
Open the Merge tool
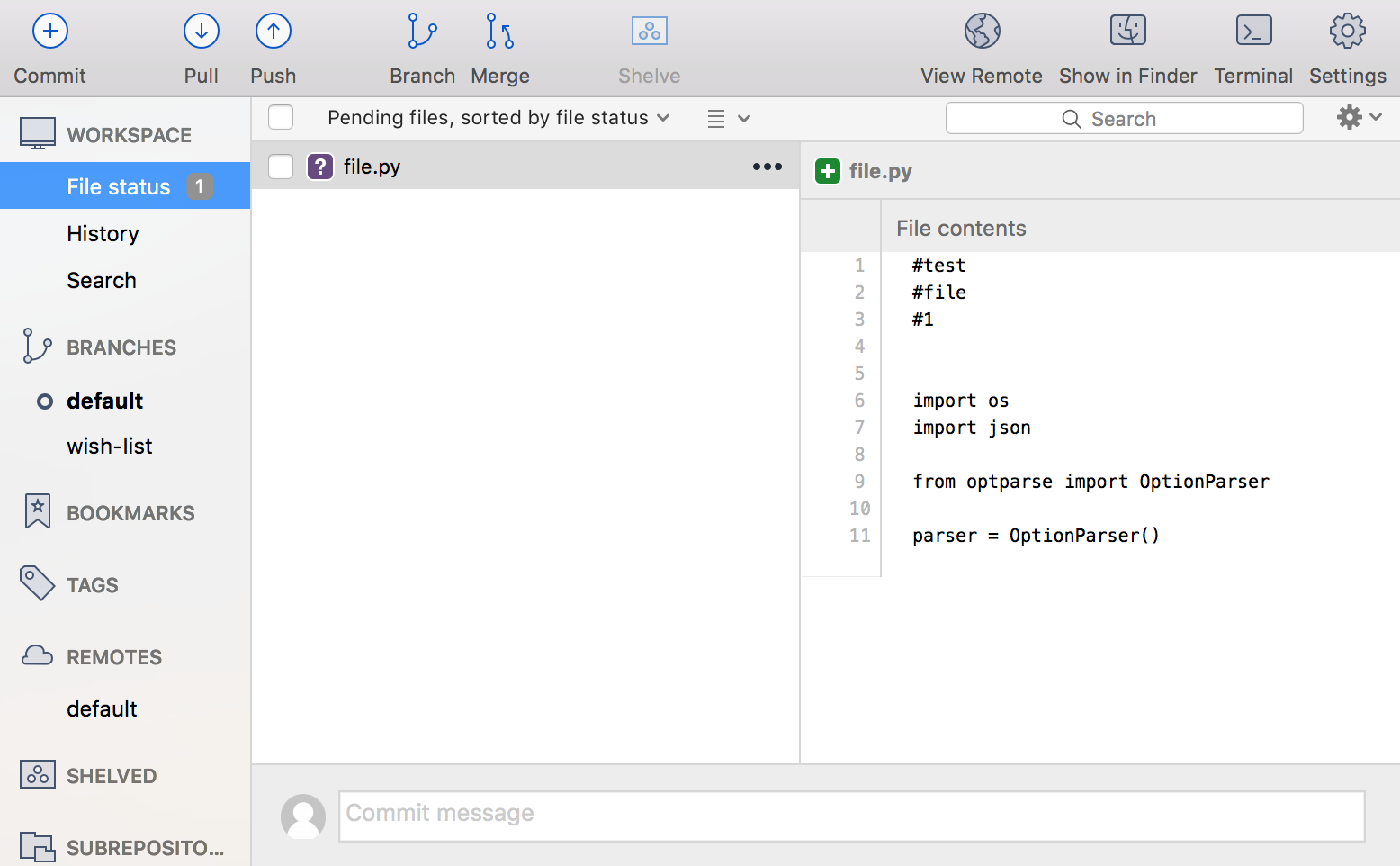pos(499,32)
